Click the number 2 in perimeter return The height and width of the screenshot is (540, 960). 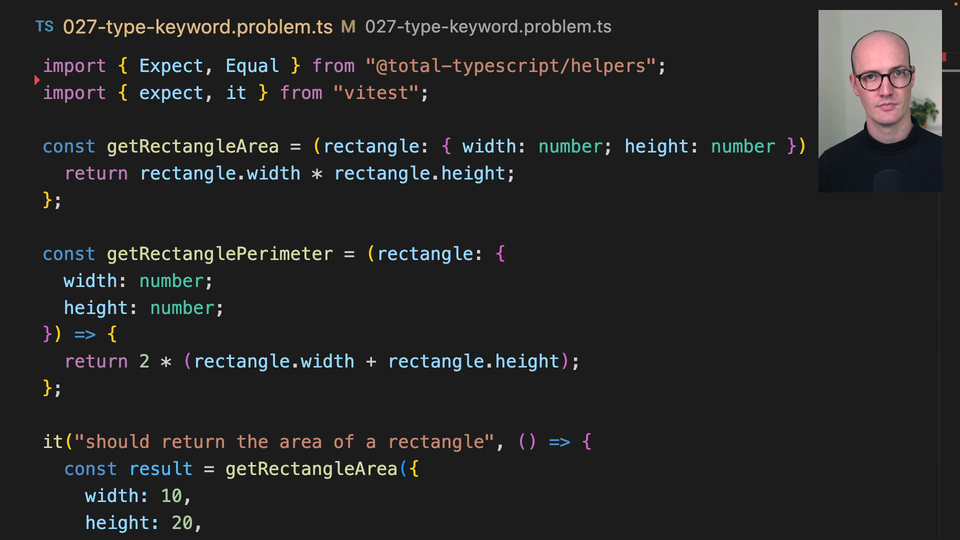[144, 361]
